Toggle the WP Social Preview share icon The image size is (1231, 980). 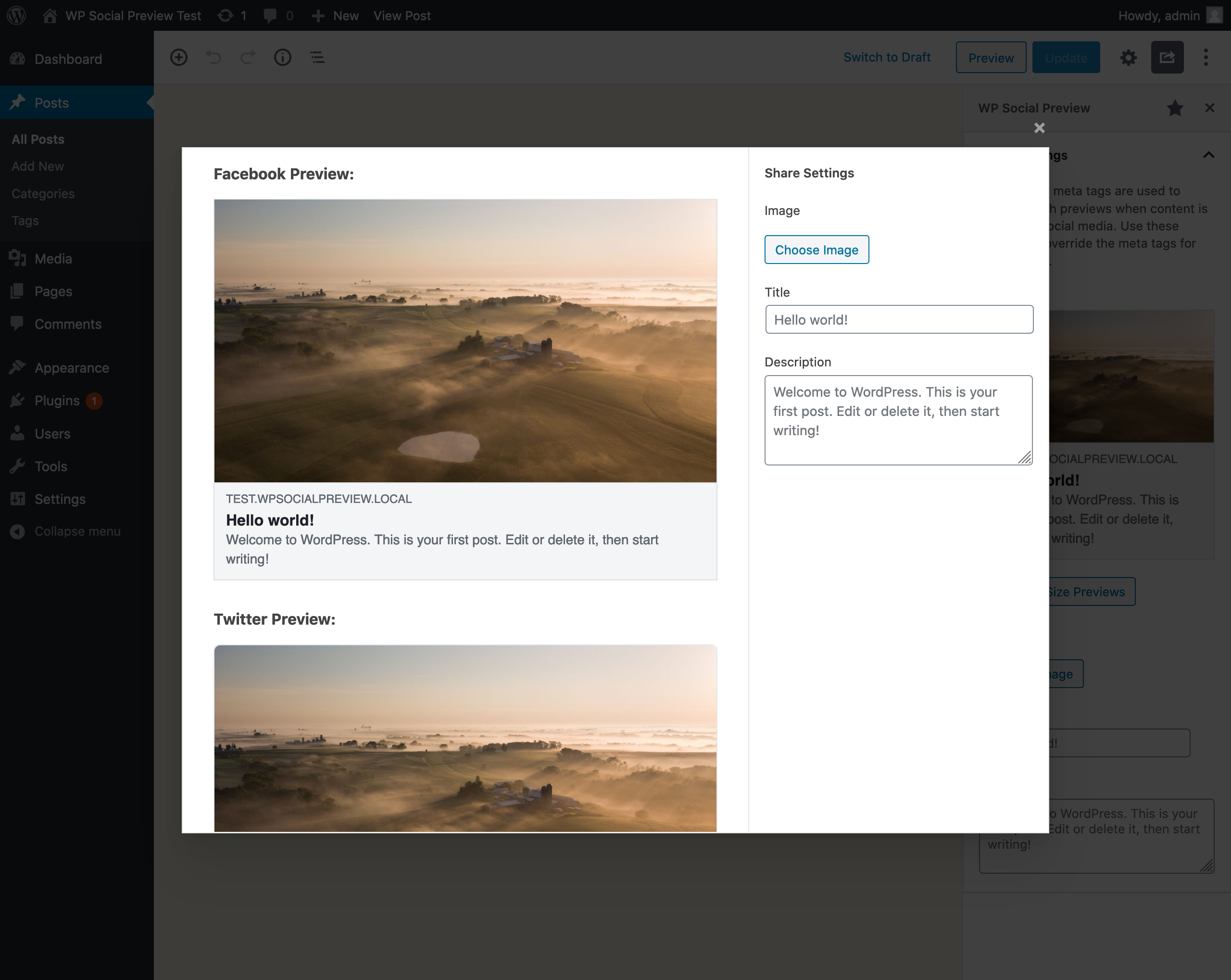[1167, 57]
